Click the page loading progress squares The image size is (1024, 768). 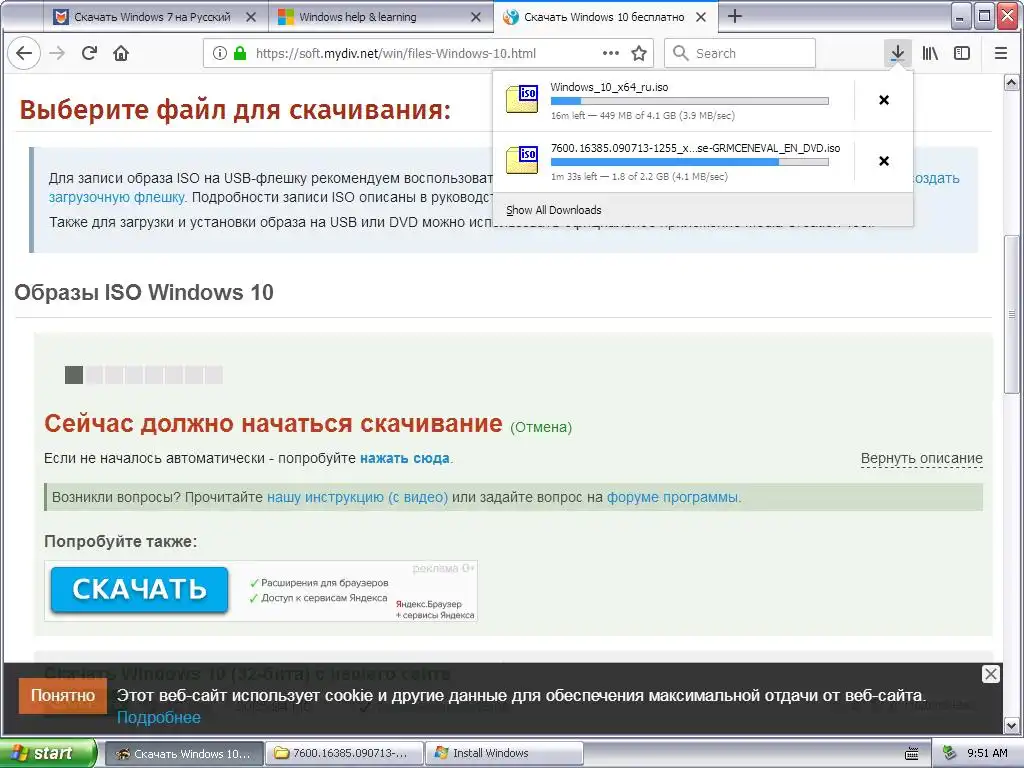[x=144, y=375]
